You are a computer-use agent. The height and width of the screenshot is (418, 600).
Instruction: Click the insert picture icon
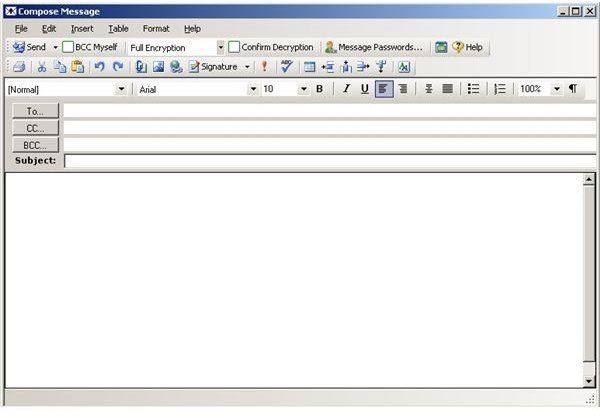point(158,67)
